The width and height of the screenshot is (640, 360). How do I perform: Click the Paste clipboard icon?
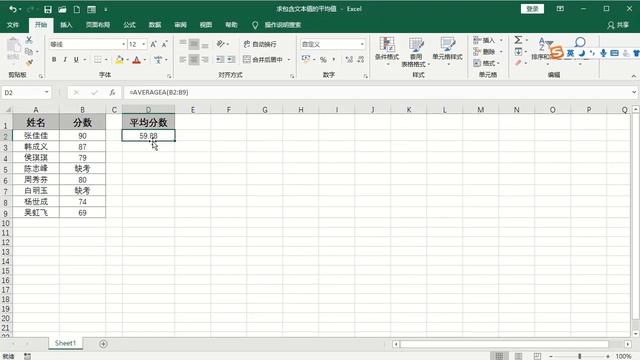tap(13, 46)
